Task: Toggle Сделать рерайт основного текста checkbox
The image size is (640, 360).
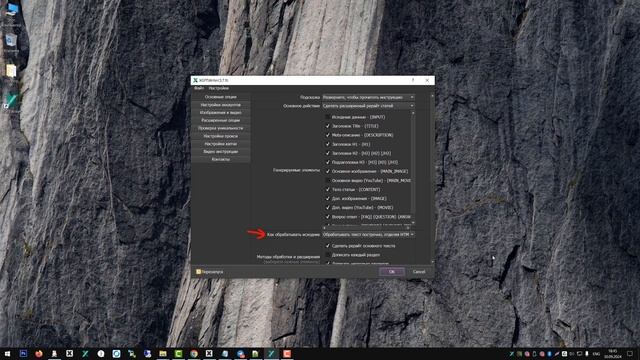Action: point(327,246)
